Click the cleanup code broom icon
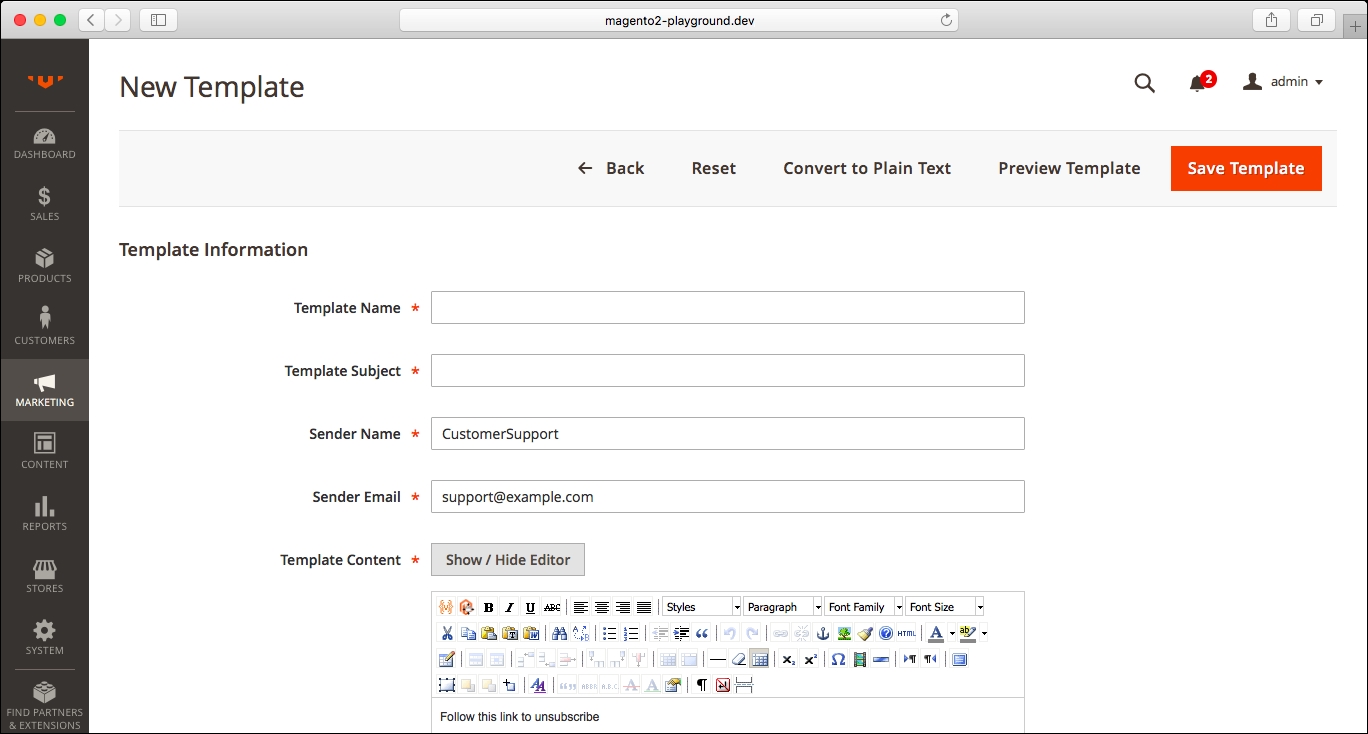 865,633
